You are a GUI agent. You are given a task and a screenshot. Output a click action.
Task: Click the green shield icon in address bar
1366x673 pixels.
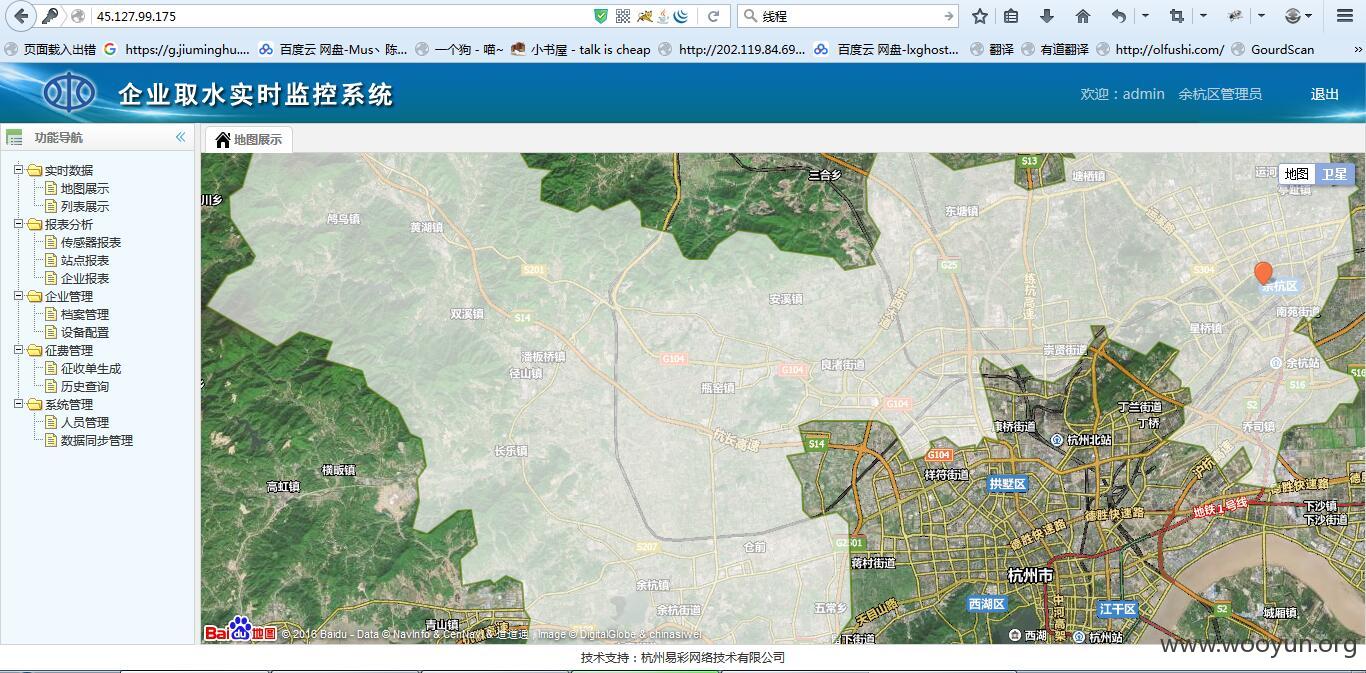[x=601, y=16]
